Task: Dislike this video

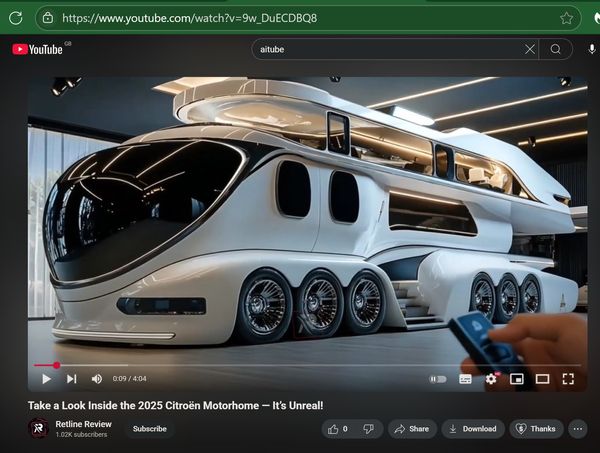Action: (369, 429)
